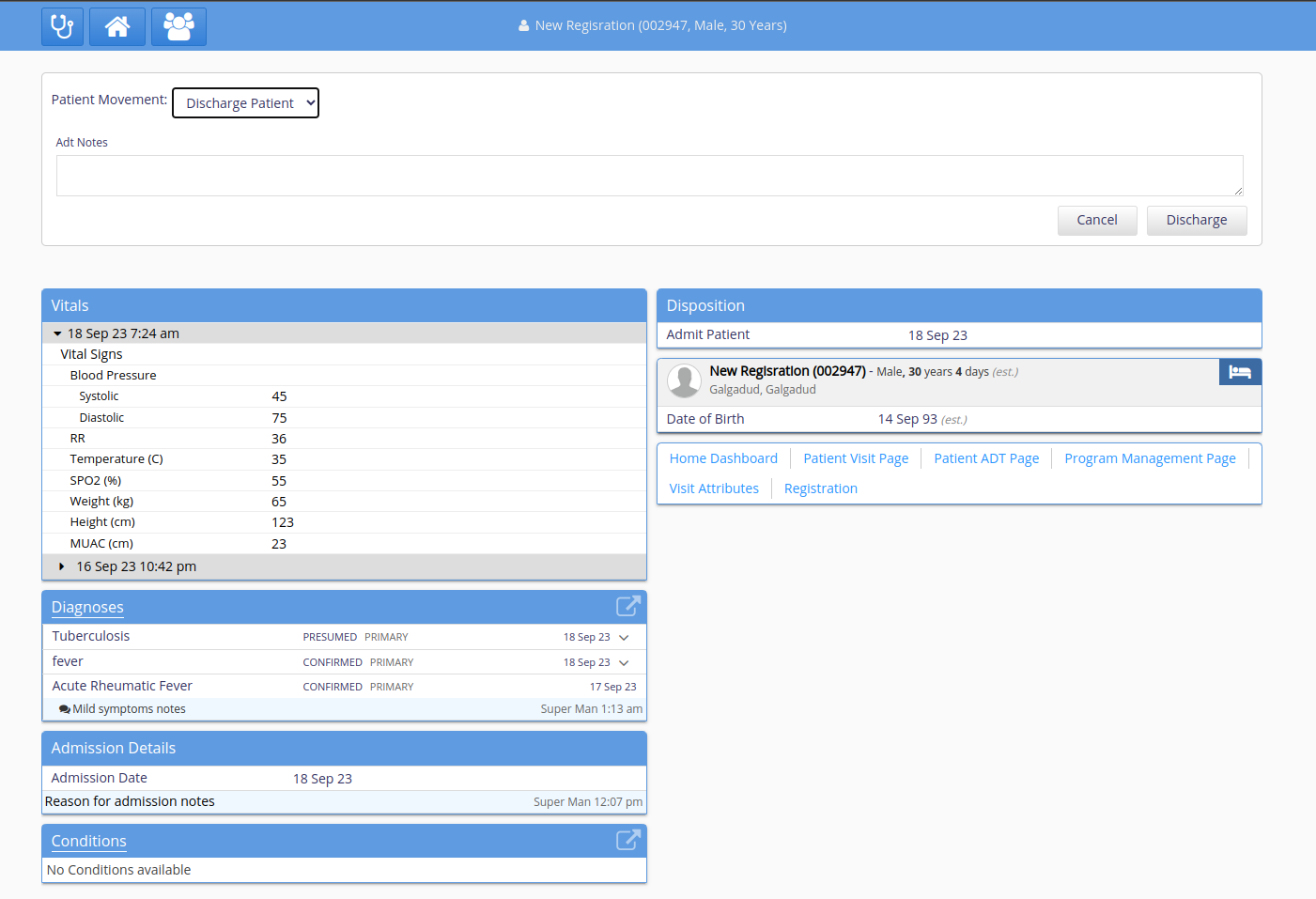Expand the fever diagnosis chevron
Screen dimensions: 1316x899
[624, 663]
